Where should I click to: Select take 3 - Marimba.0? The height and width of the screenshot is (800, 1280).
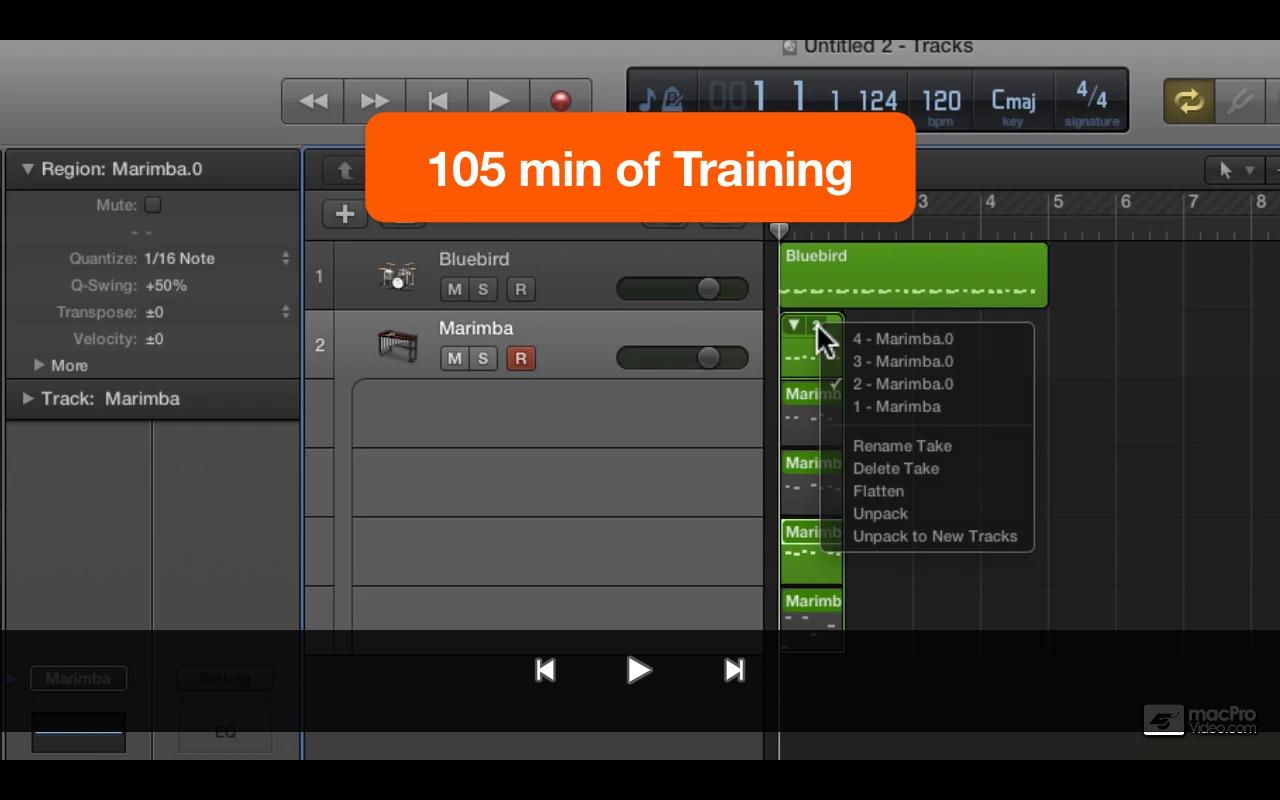click(903, 361)
